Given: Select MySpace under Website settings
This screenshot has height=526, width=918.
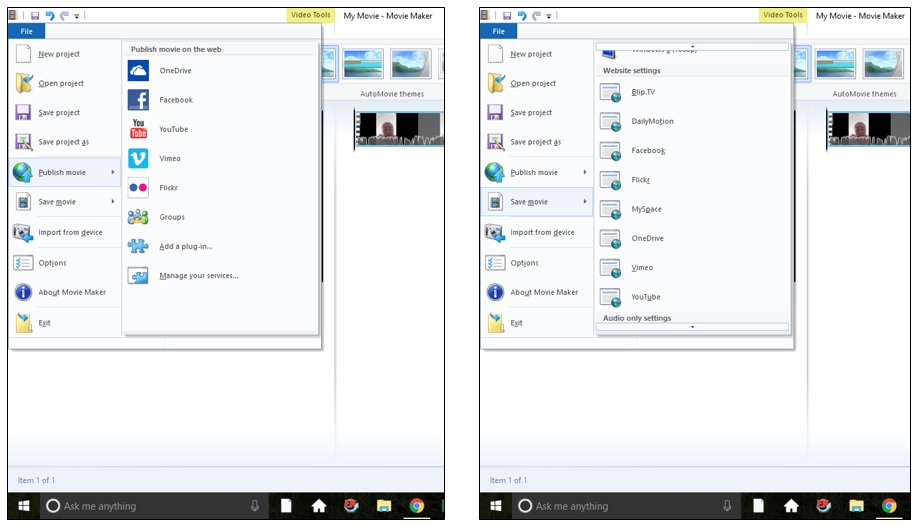Looking at the screenshot, I should tap(693, 210).
